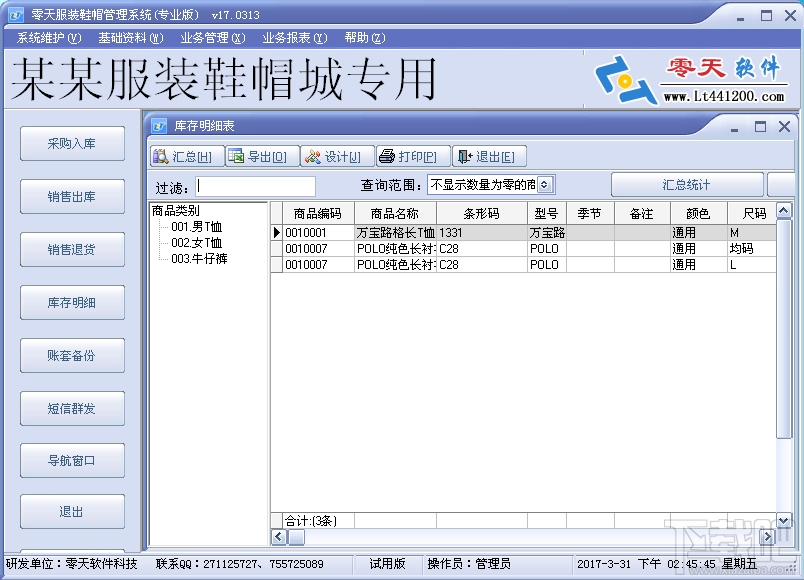Click the 采购入库 sidebar button
This screenshot has width=804, height=580.
pyautogui.click(x=72, y=144)
